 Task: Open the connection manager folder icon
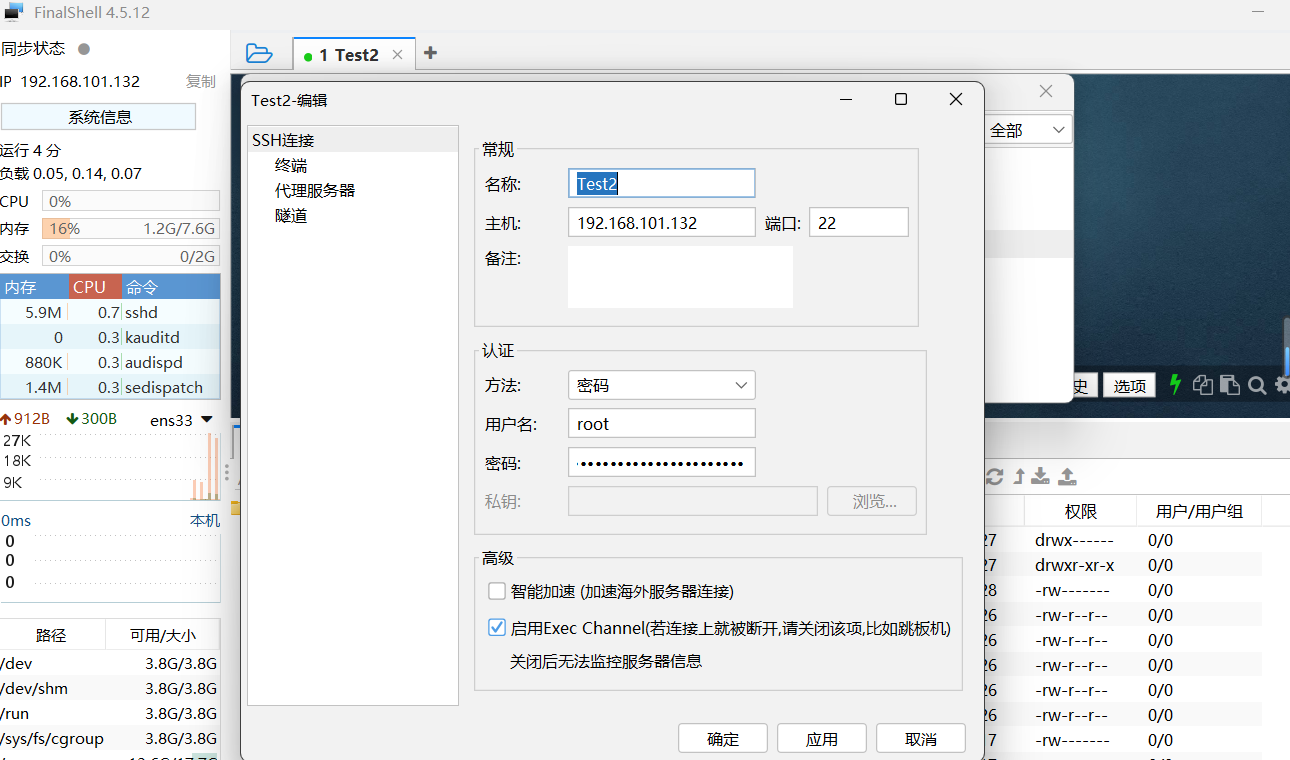click(259, 53)
